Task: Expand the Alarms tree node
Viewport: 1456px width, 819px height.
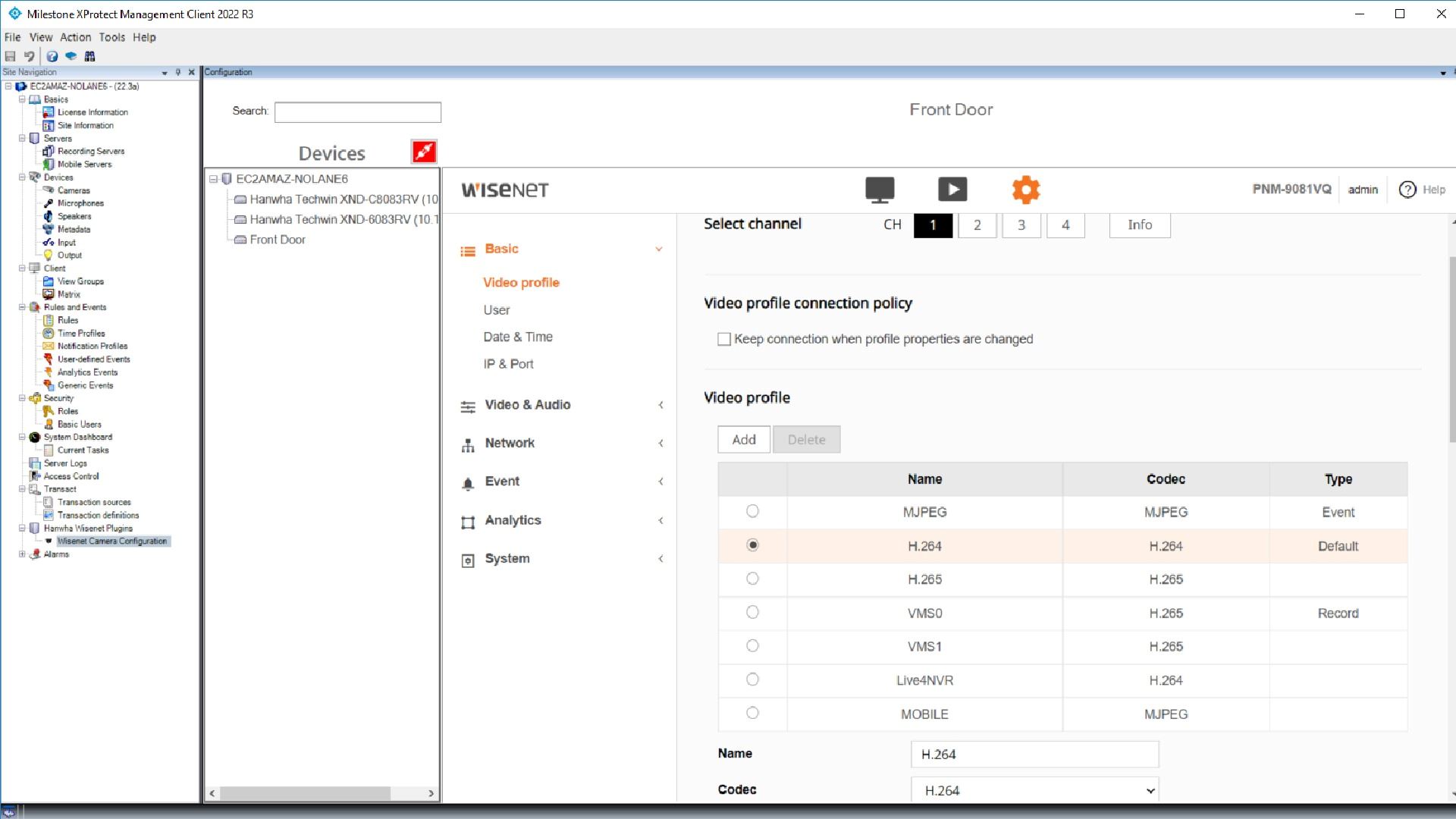Action: point(22,554)
